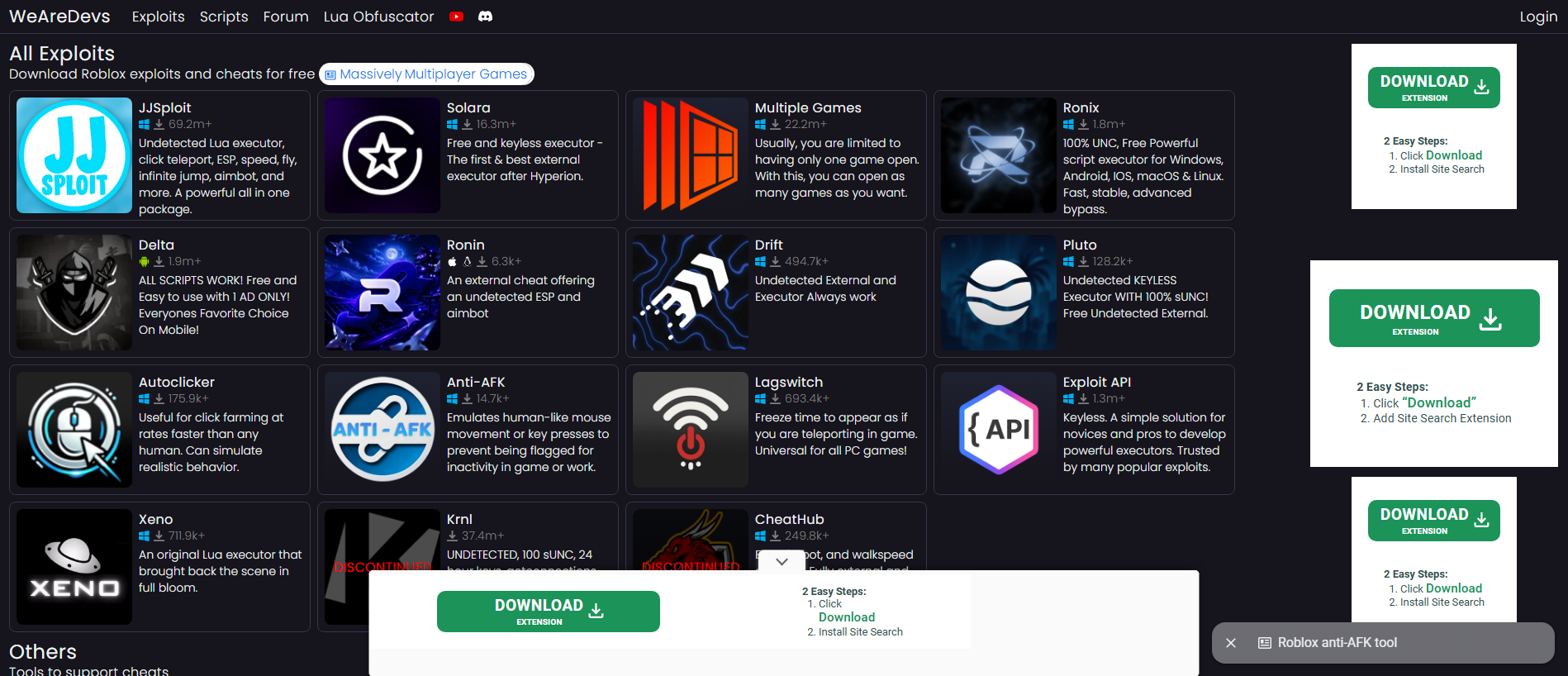Click the Multiple Games orange logo
Screen dimensions: 1568x676
[691, 155]
